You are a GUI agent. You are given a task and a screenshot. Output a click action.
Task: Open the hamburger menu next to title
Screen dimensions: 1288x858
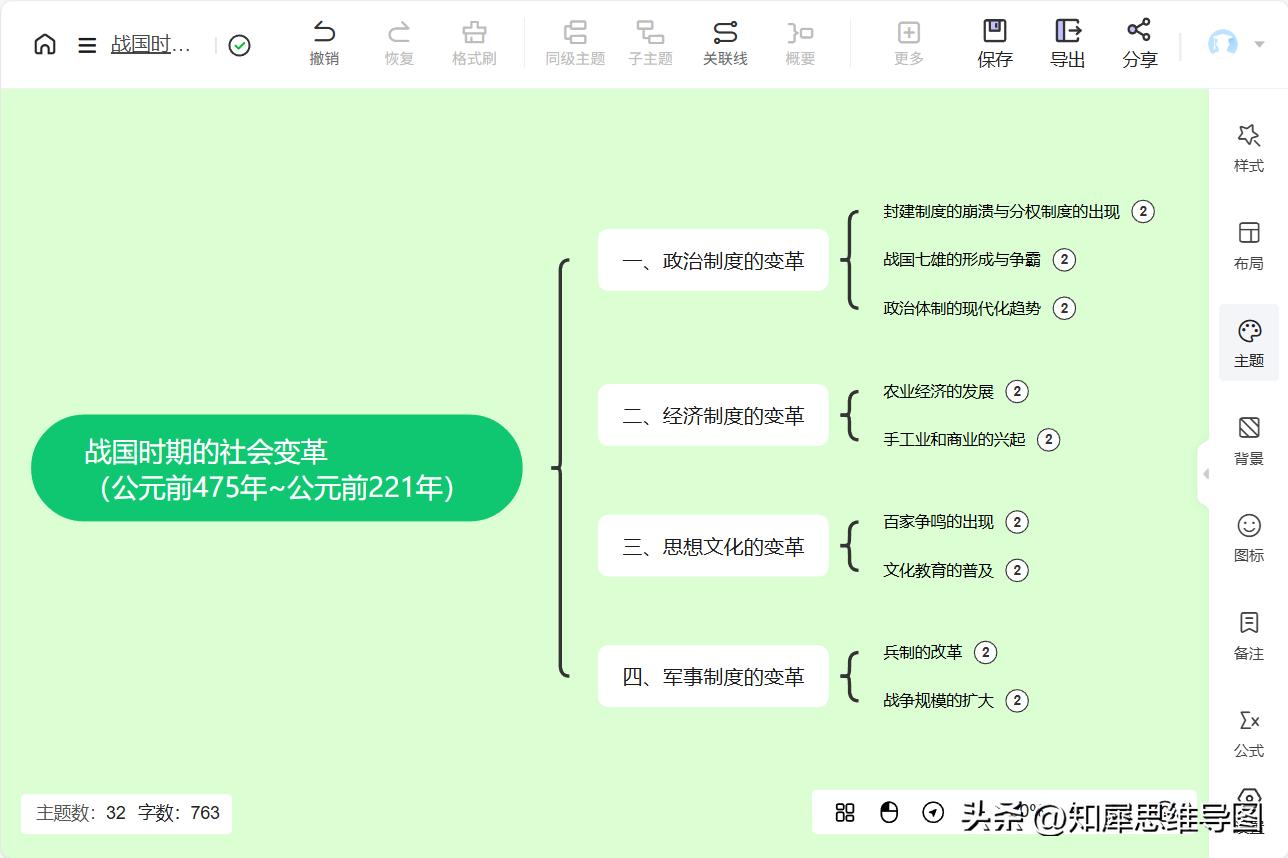tap(87, 44)
